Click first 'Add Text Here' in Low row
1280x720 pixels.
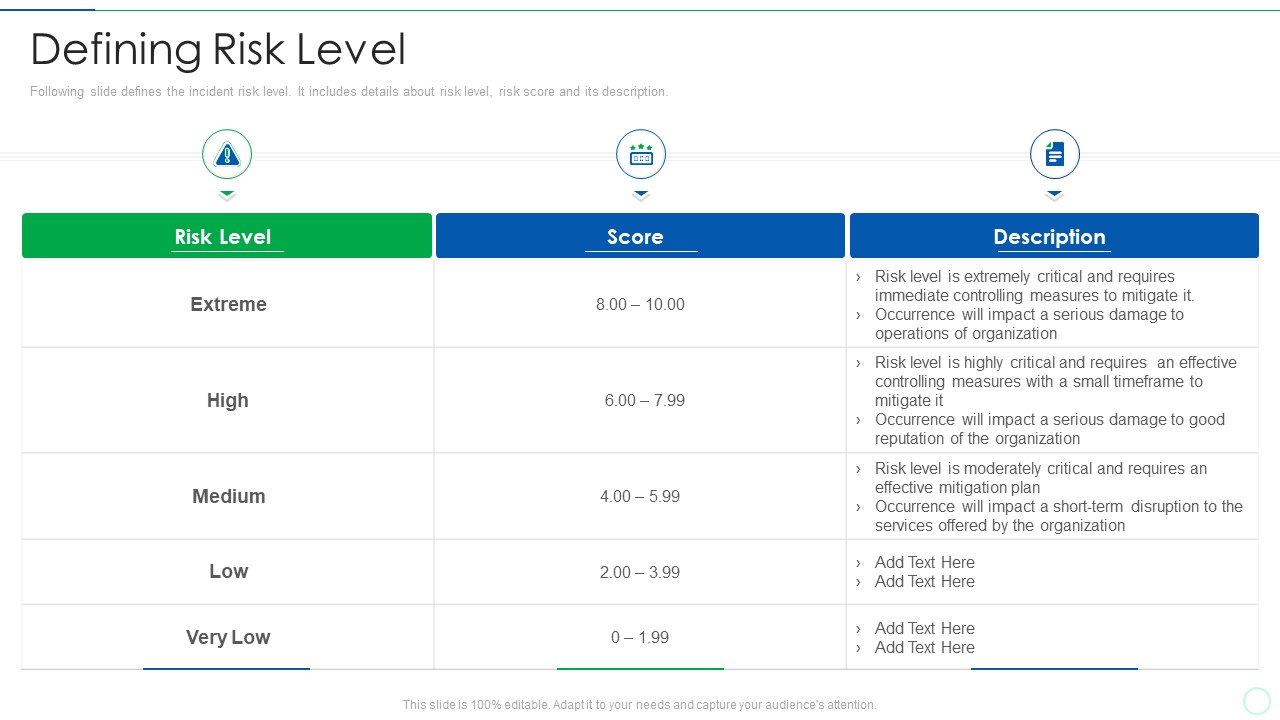click(x=924, y=562)
